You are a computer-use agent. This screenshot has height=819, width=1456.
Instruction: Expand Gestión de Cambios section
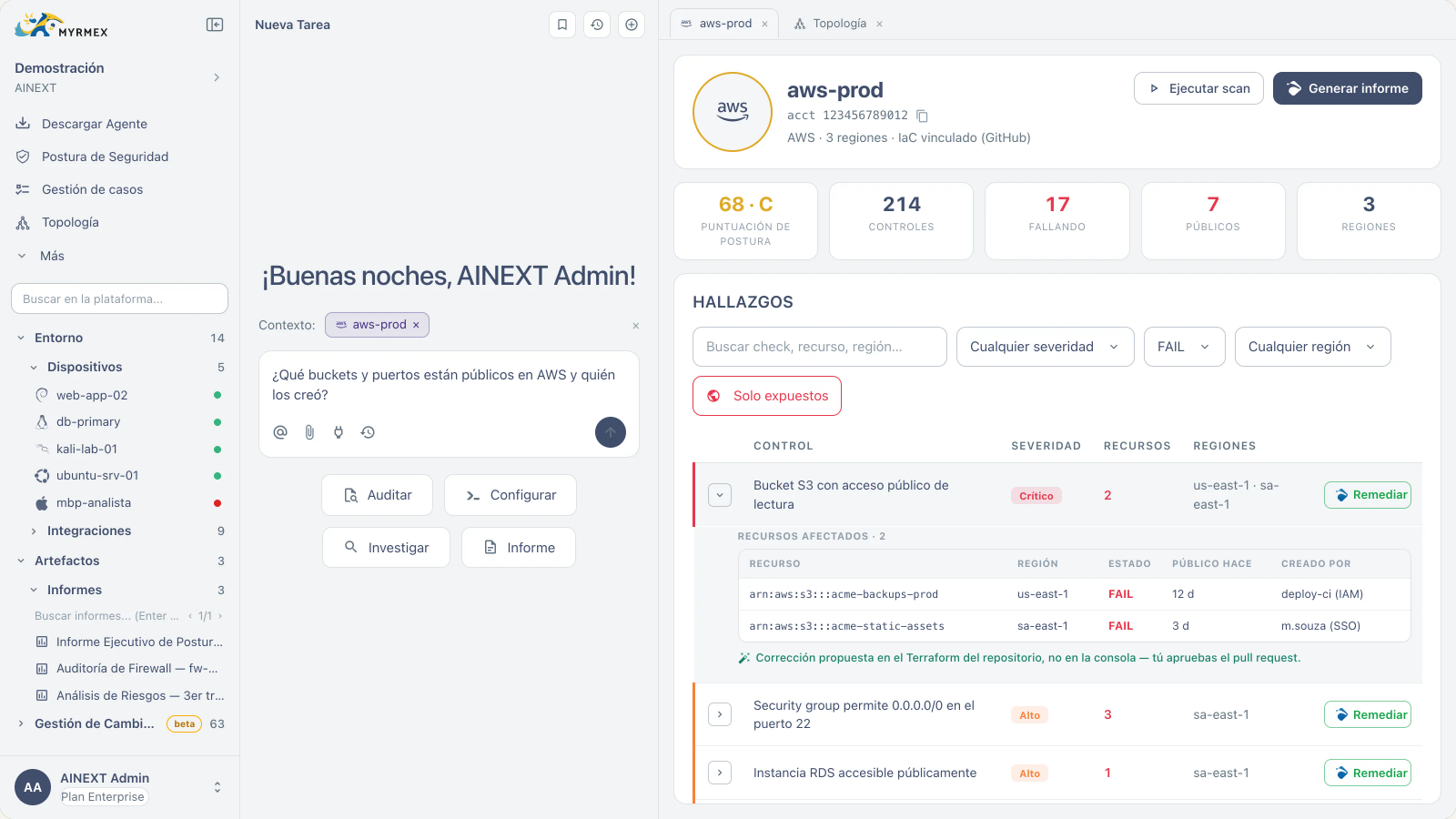point(21,723)
